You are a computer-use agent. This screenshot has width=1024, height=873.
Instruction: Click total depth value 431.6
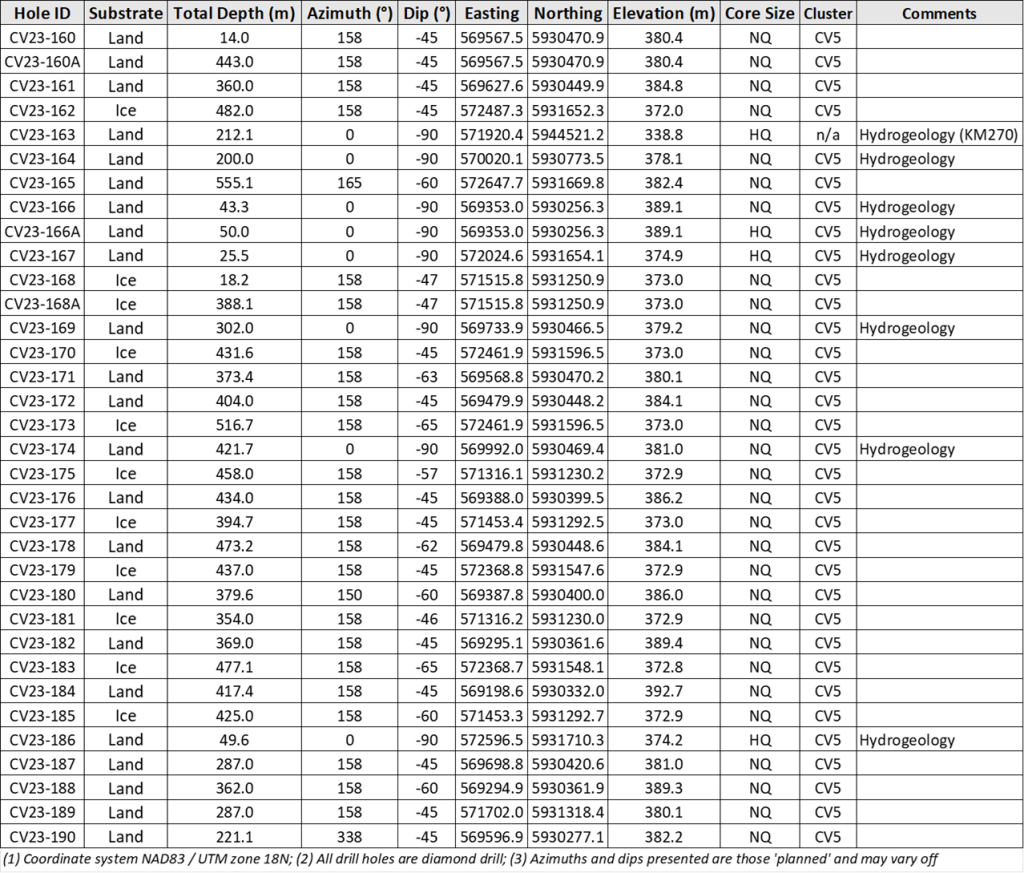234,353
